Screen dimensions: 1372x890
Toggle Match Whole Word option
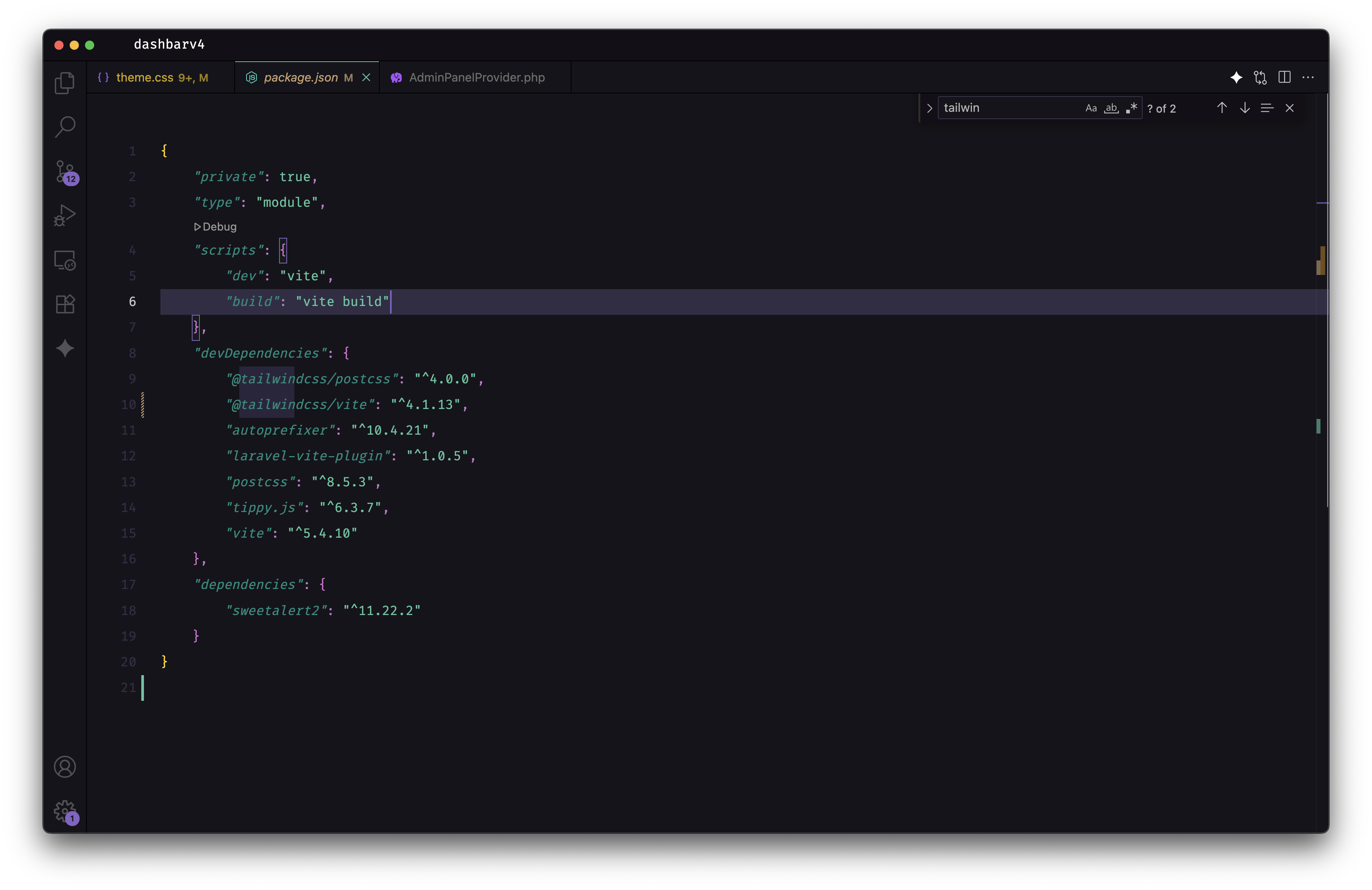[1111, 108]
